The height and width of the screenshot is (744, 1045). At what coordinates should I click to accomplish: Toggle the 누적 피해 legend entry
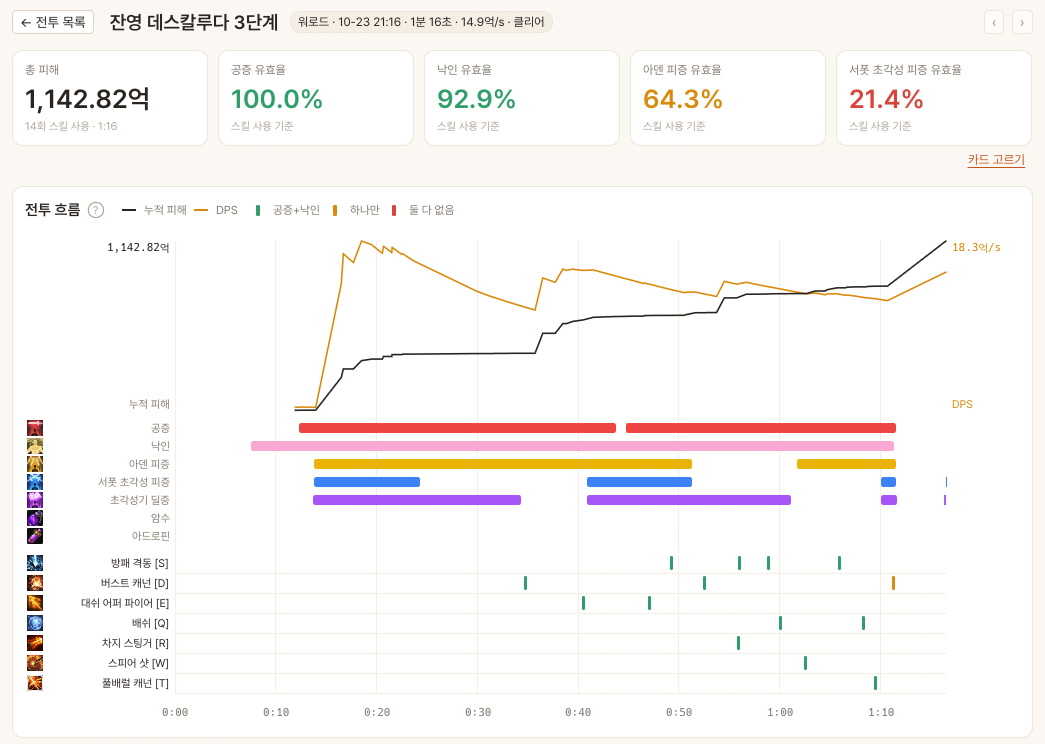[154, 210]
